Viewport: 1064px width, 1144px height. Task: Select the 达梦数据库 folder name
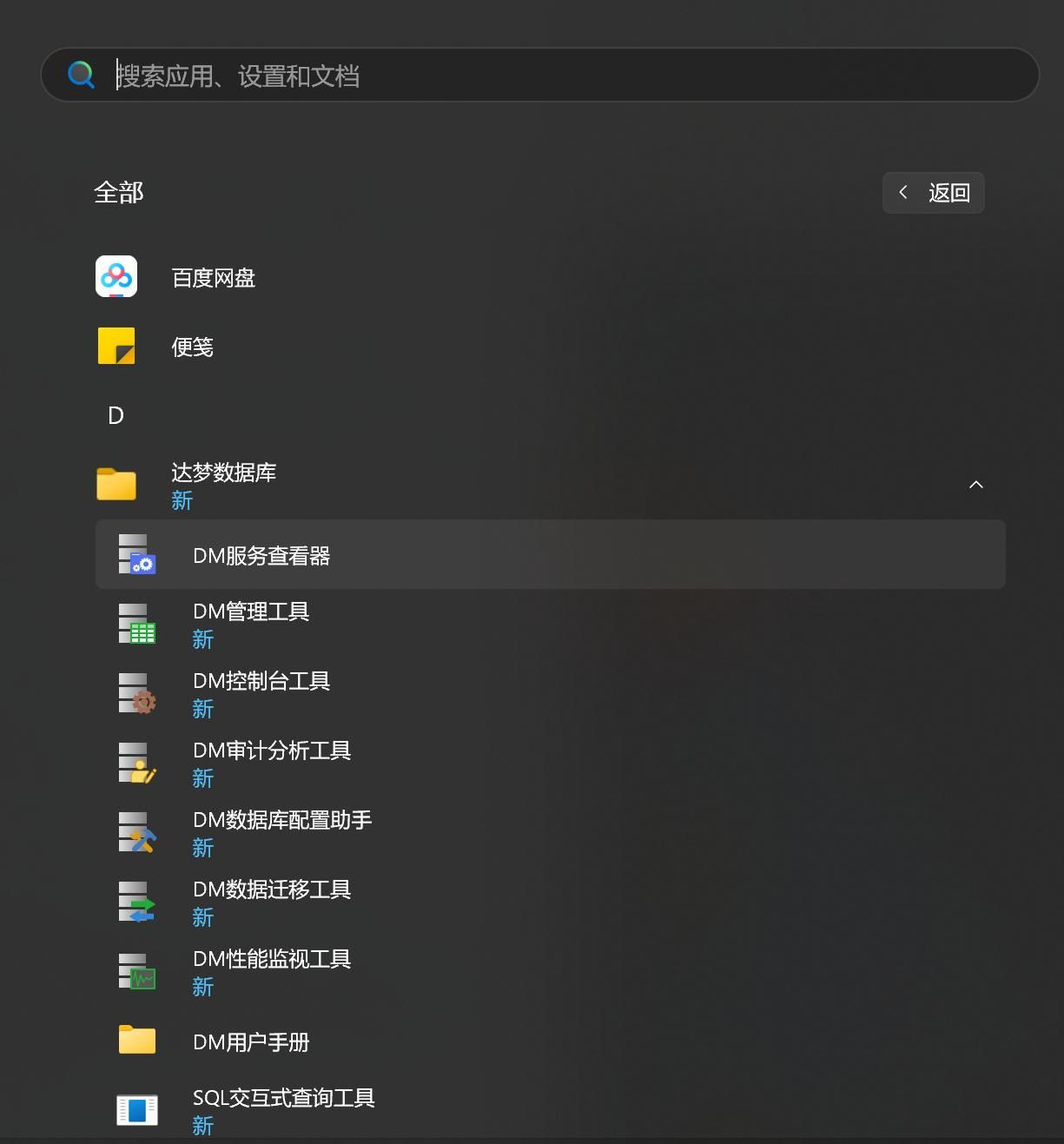coord(224,473)
